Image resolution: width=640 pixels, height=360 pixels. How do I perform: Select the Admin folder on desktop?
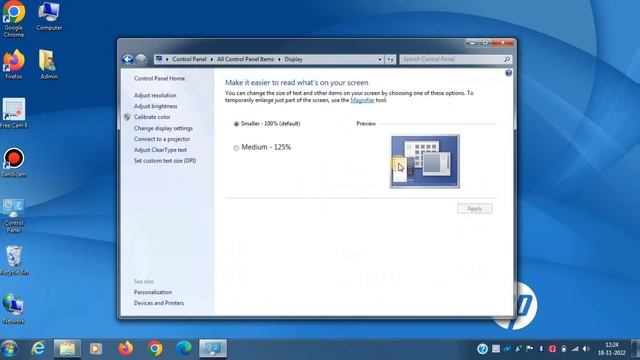(49, 64)
